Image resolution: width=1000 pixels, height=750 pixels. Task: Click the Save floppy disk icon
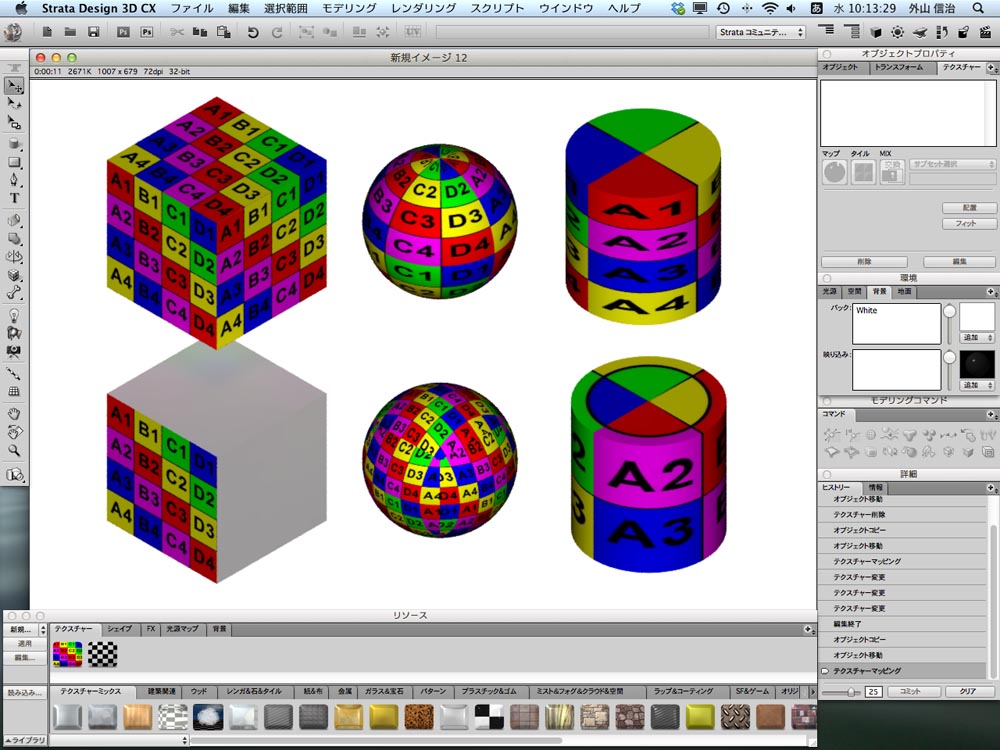(x=94, y=32)
